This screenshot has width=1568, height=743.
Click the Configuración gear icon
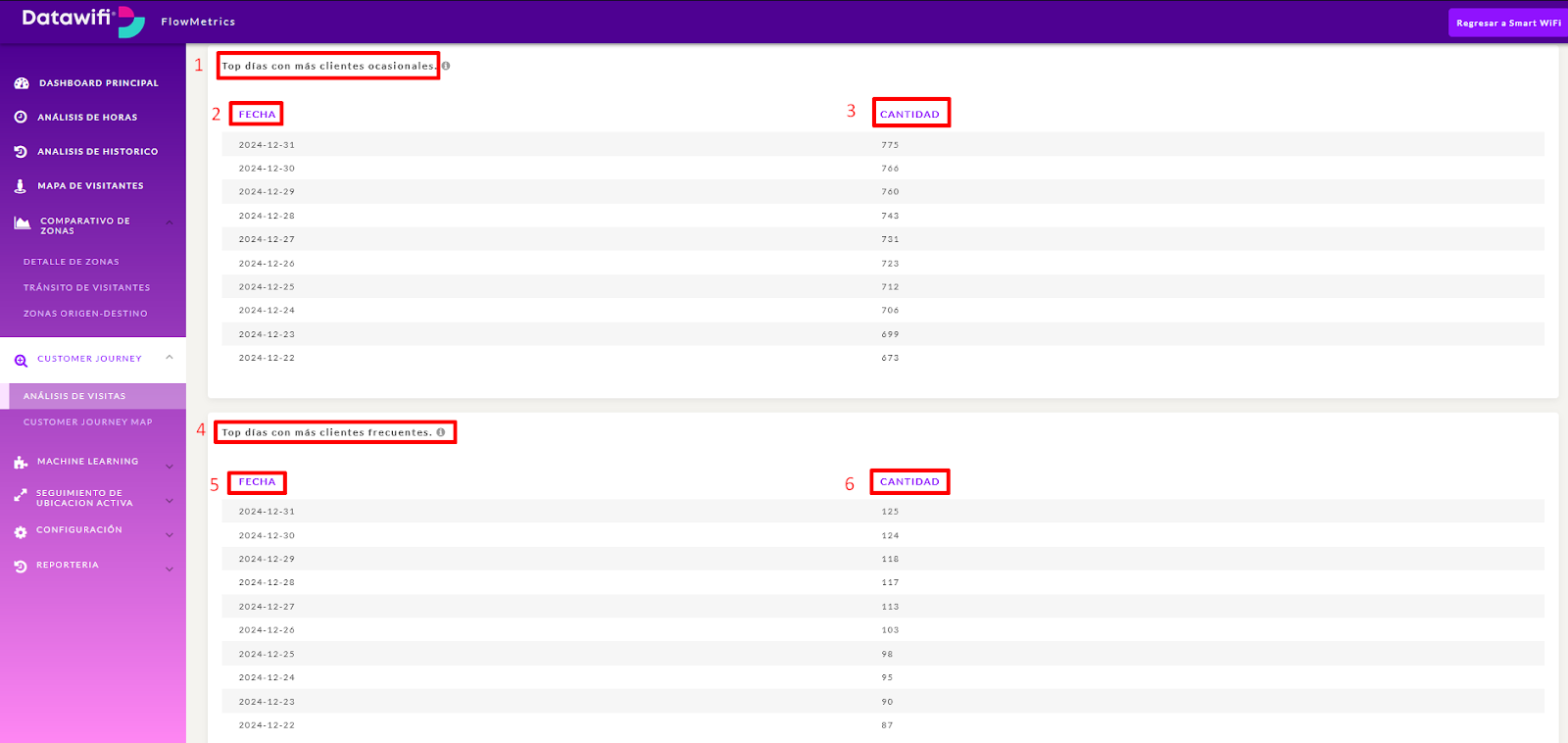pos(21,532)
